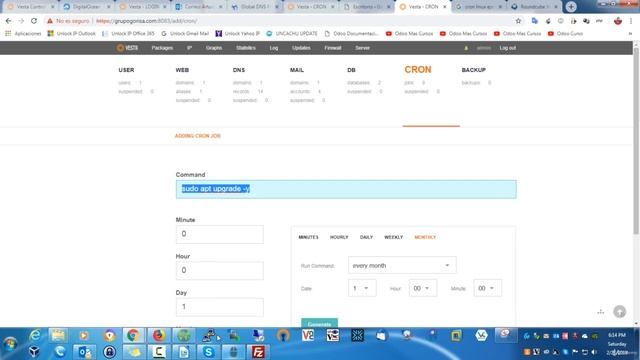Open the Graphs menu item
The height and width of the screenshot is (360, 640).
coord(214,48)
